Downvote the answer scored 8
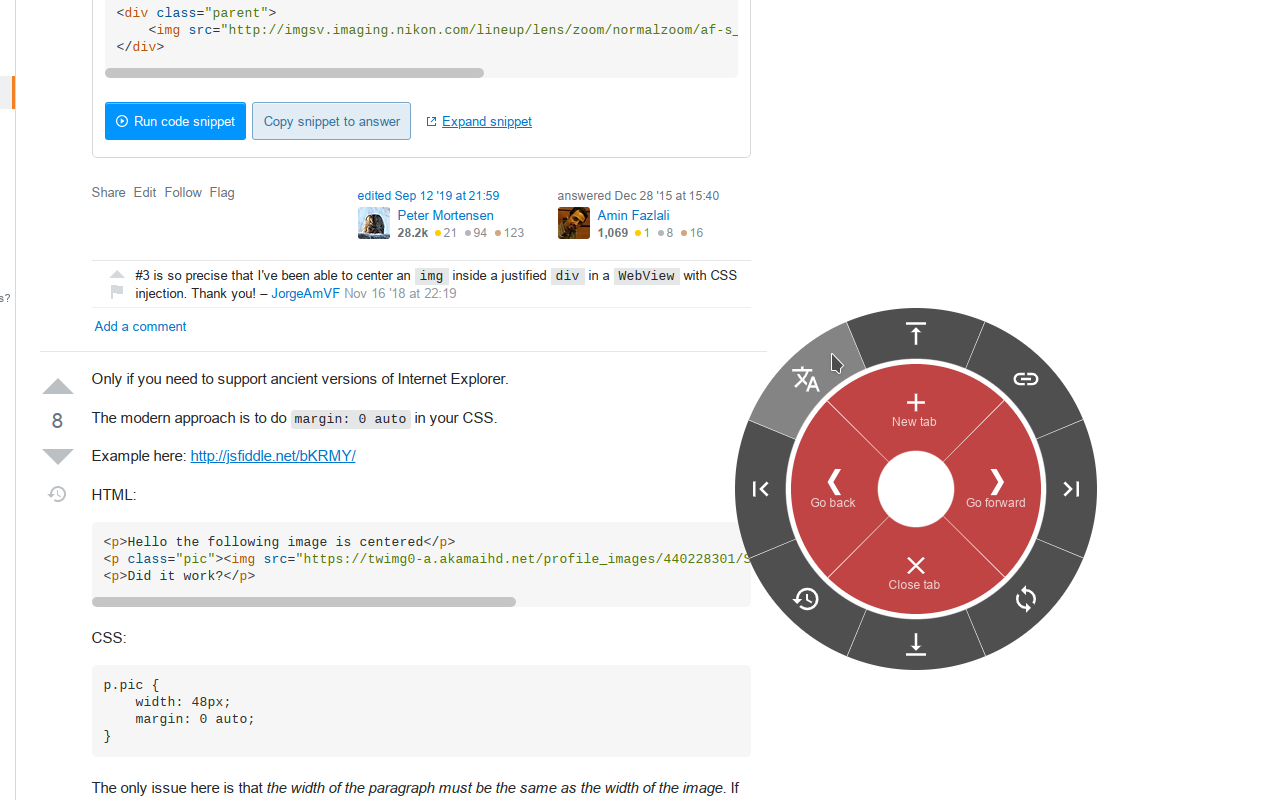 (57, 456)
